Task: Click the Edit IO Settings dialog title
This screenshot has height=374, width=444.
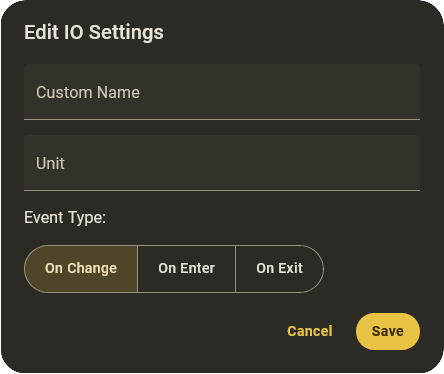Action: pyautogui.click(x=94, y=32)
